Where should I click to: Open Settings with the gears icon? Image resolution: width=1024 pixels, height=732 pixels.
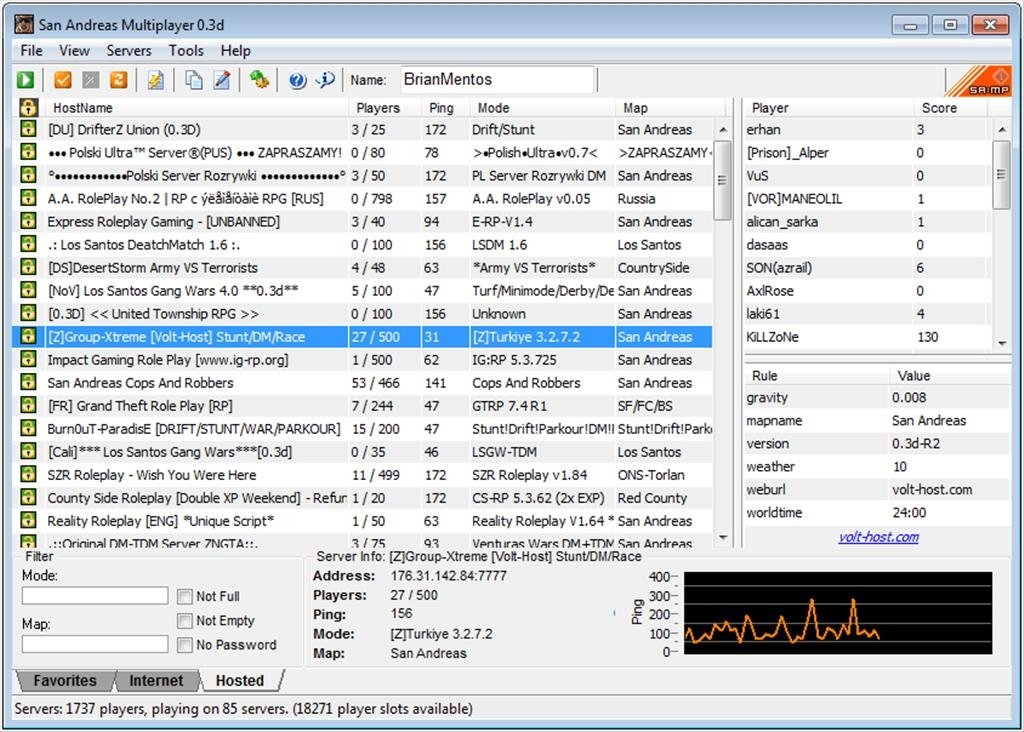259,80
